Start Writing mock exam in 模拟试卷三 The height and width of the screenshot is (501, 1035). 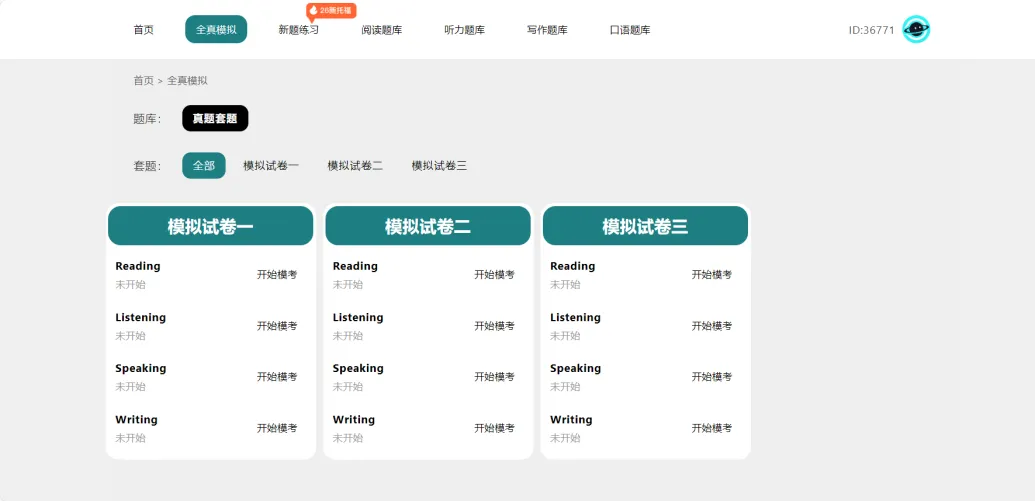(x=712, y=428)
